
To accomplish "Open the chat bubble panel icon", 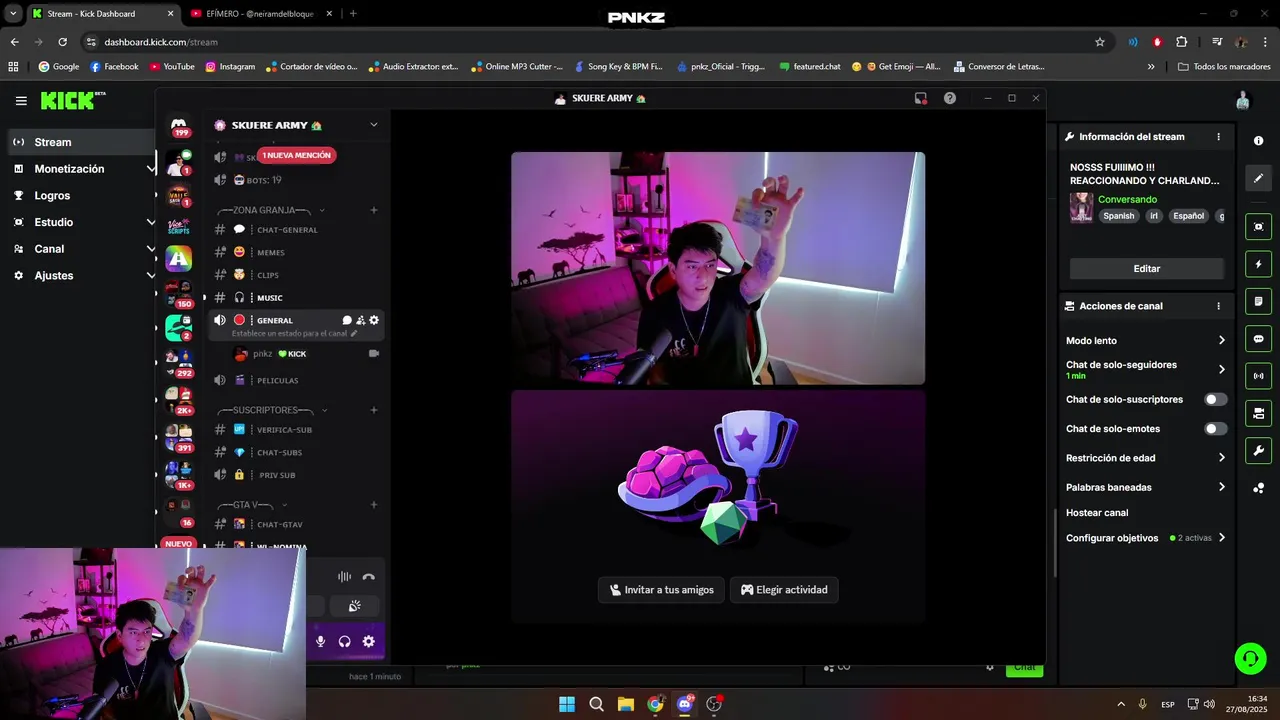I will 1258,339.
